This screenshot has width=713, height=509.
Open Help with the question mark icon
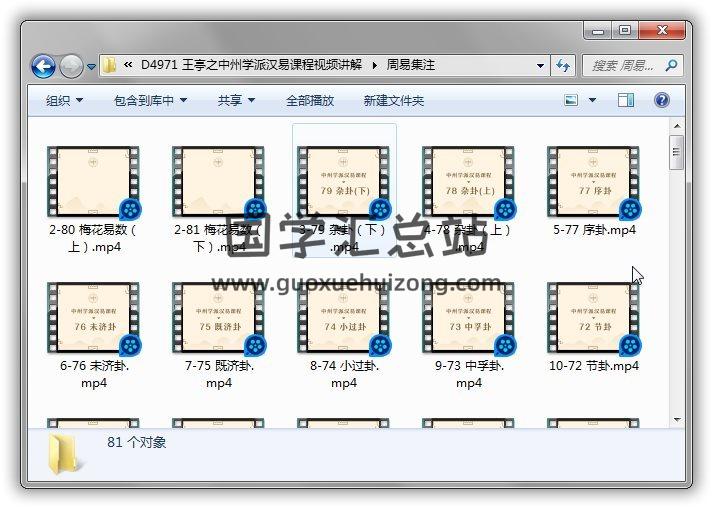point(662,100)
